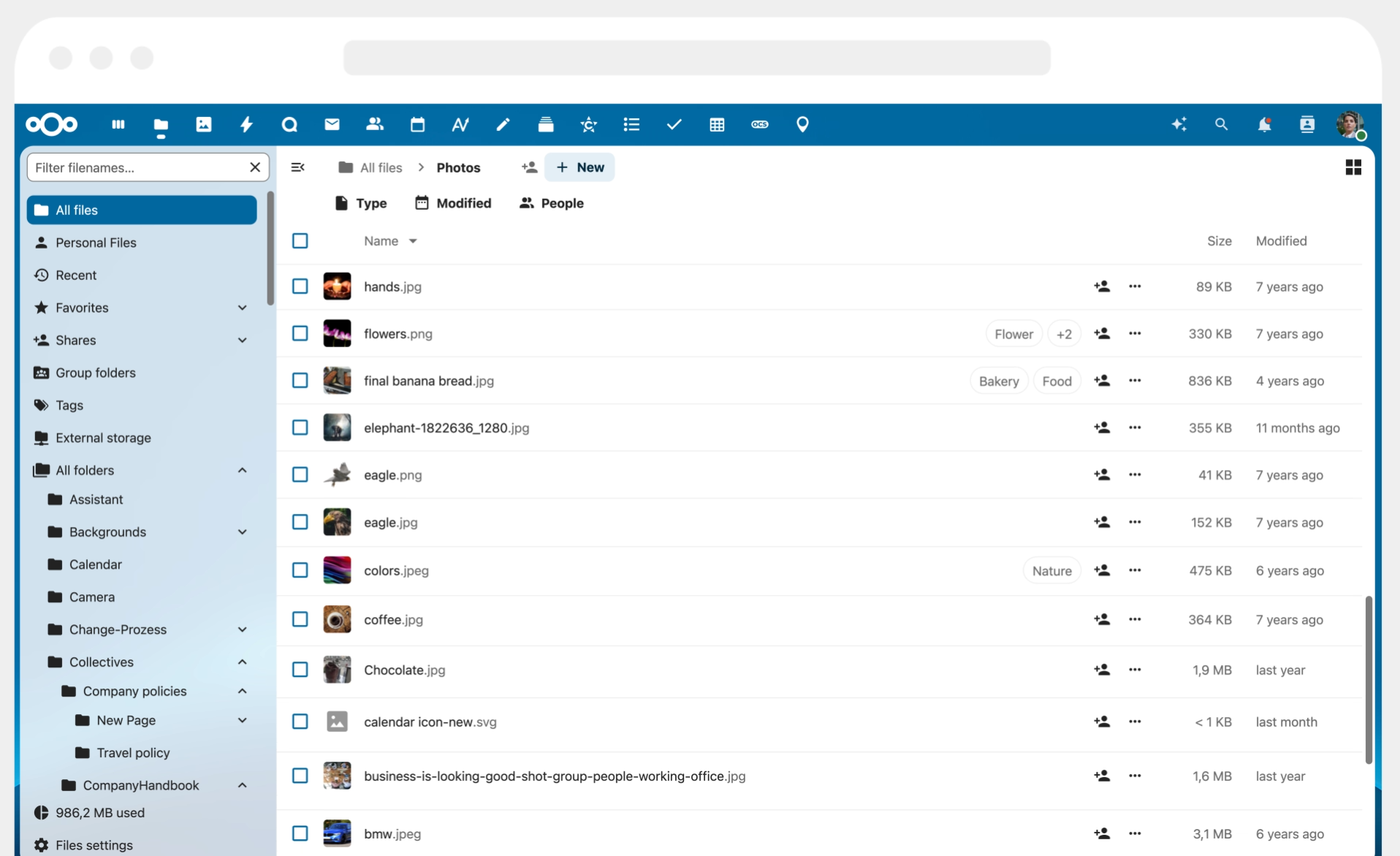Click the notifications bell icon
1400x856 pixels.
(1263, 125)
